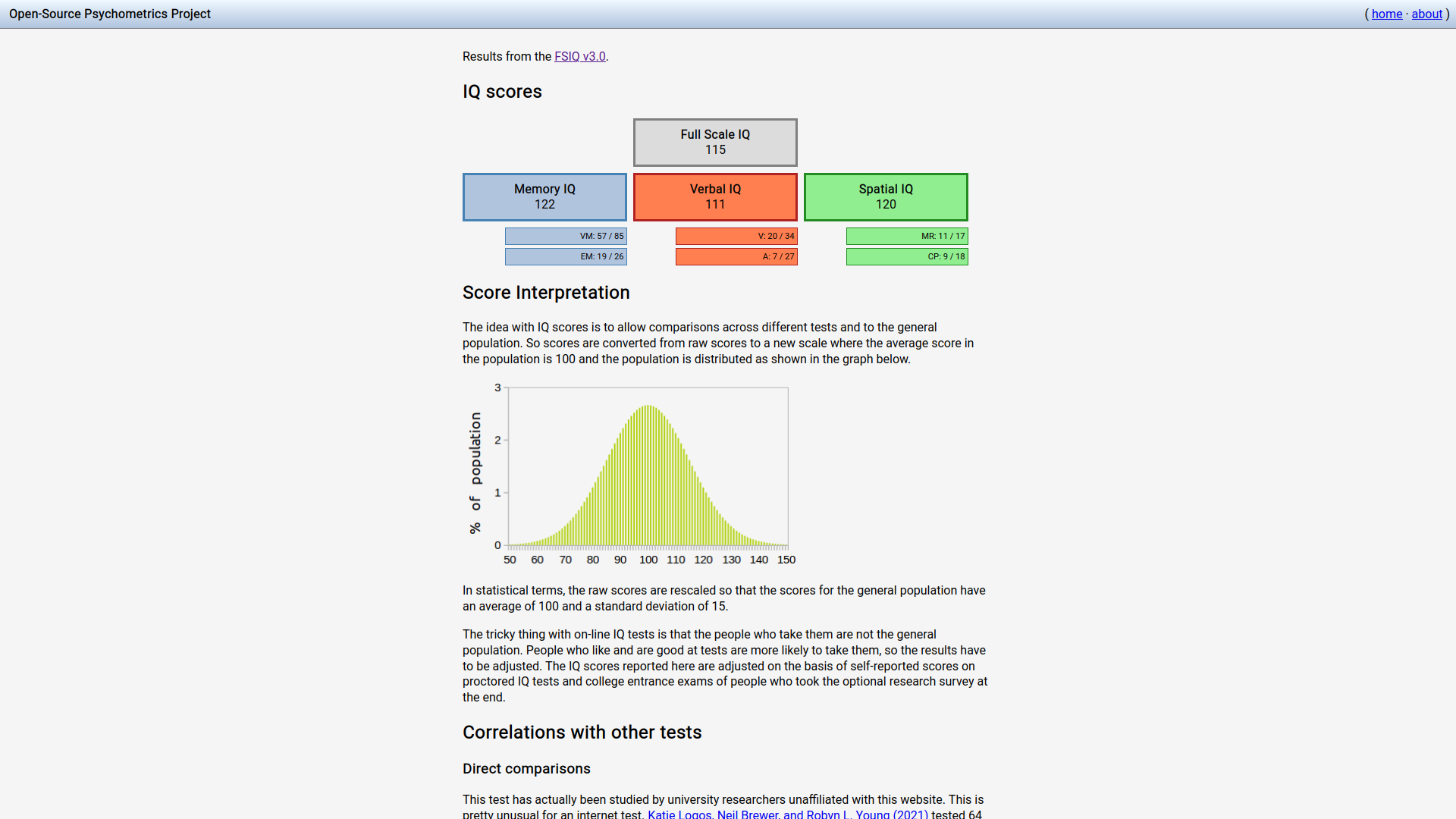Click the VM: 57 / 85 score bar
Image resolution: width=1456 pixels, height=819 pixels.
coord(566,236)
